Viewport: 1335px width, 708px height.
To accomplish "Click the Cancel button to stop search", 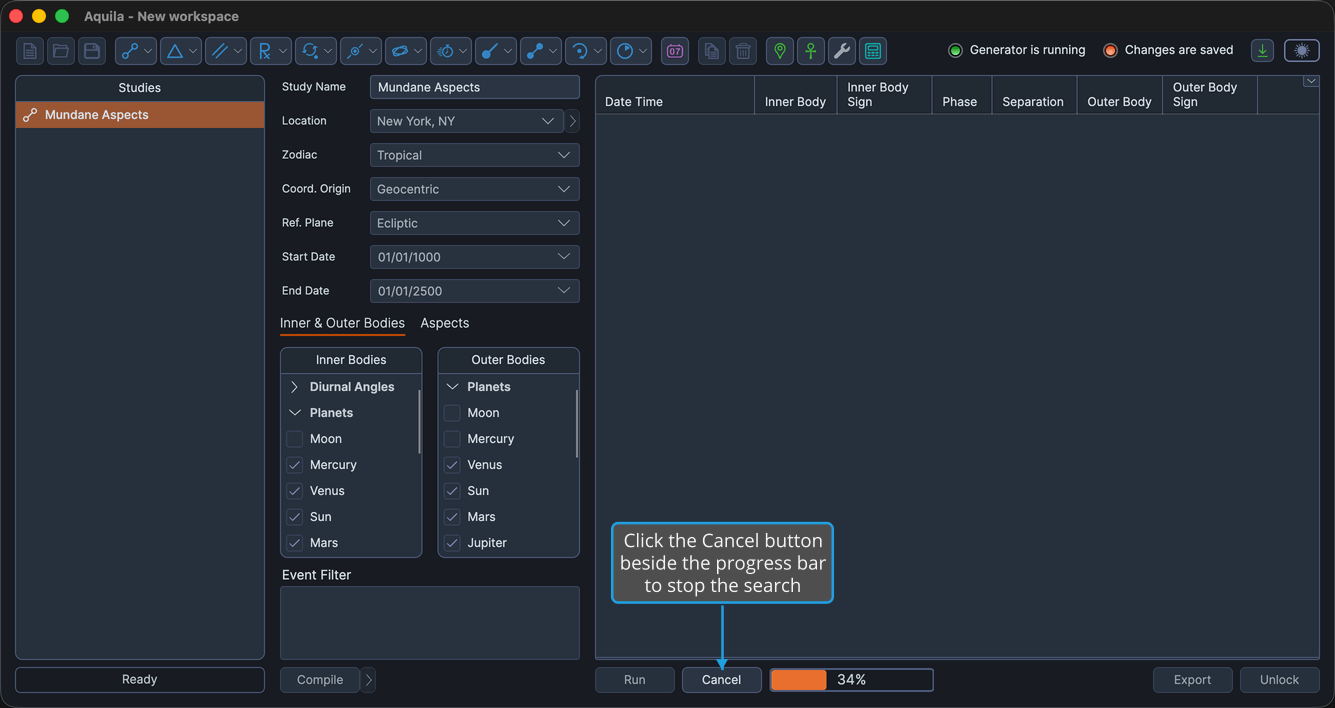I will click(721, 680).
